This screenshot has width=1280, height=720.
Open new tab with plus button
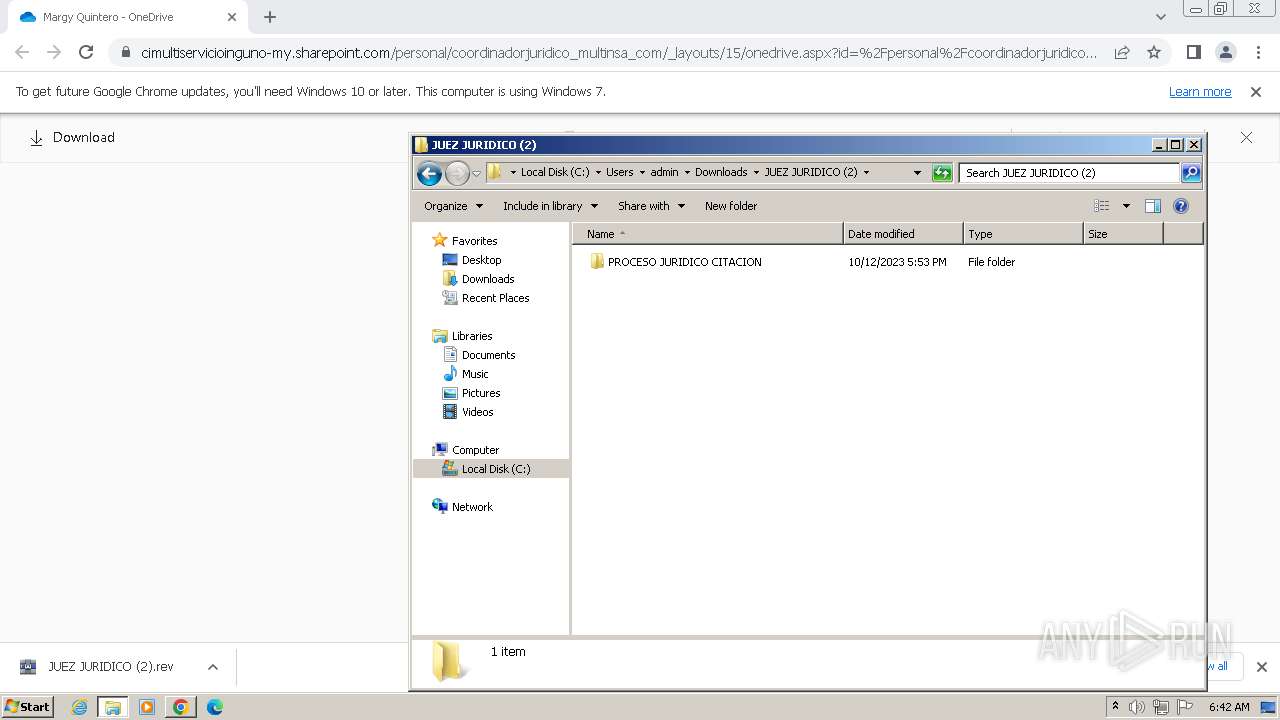(270, 17)
